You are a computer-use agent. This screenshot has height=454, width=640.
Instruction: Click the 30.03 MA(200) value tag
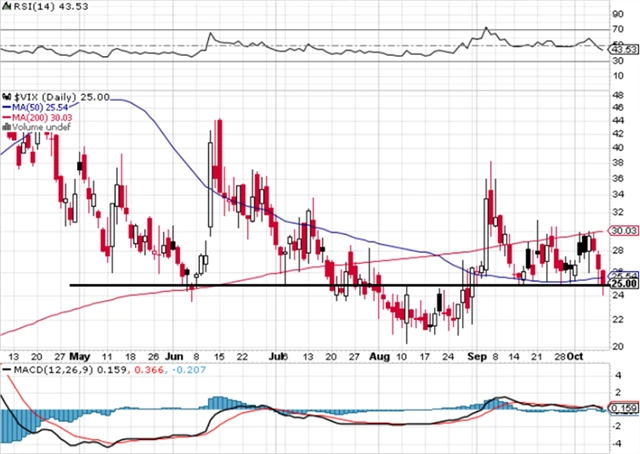(625, 231)
